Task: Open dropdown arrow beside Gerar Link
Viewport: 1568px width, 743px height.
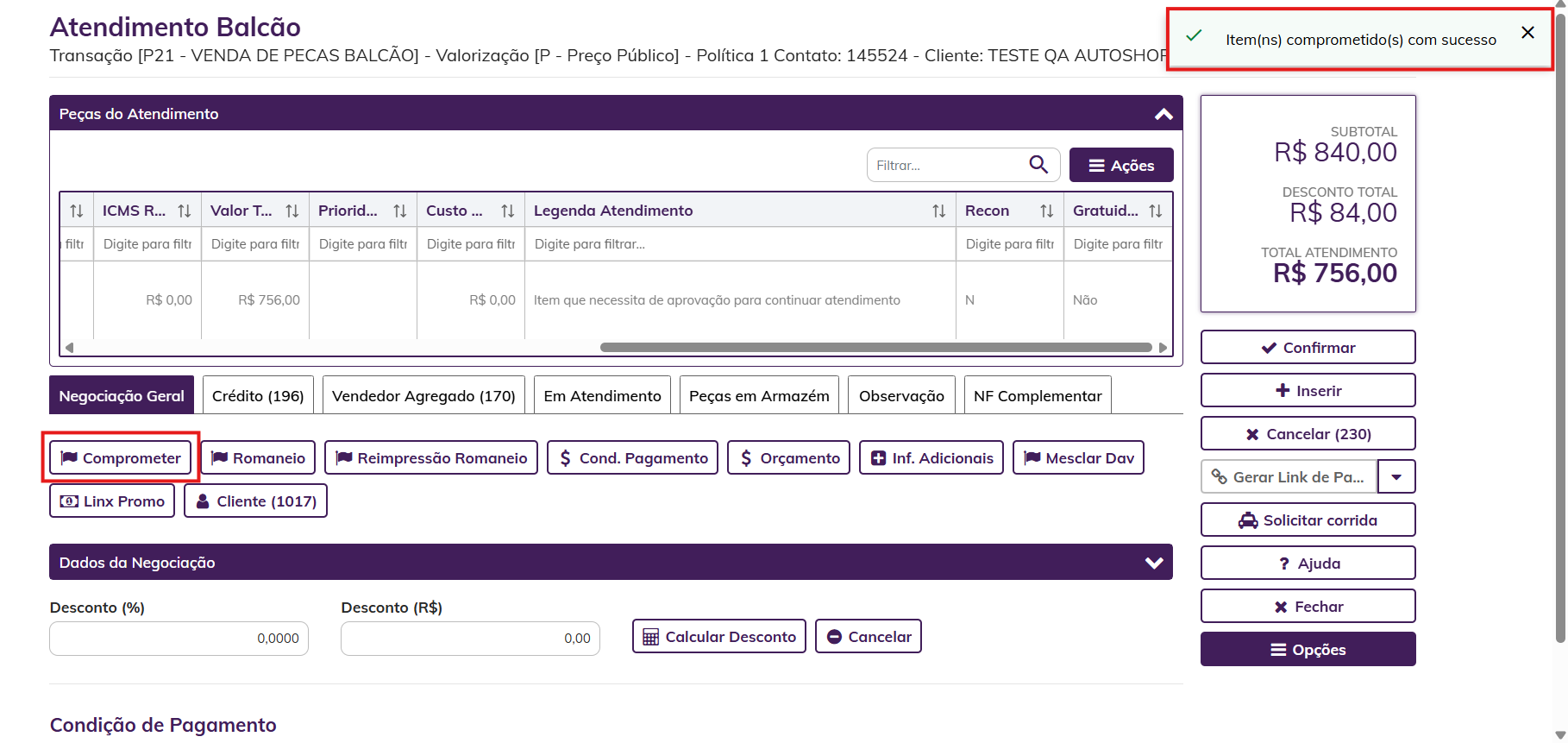Action: point(1396,476)
